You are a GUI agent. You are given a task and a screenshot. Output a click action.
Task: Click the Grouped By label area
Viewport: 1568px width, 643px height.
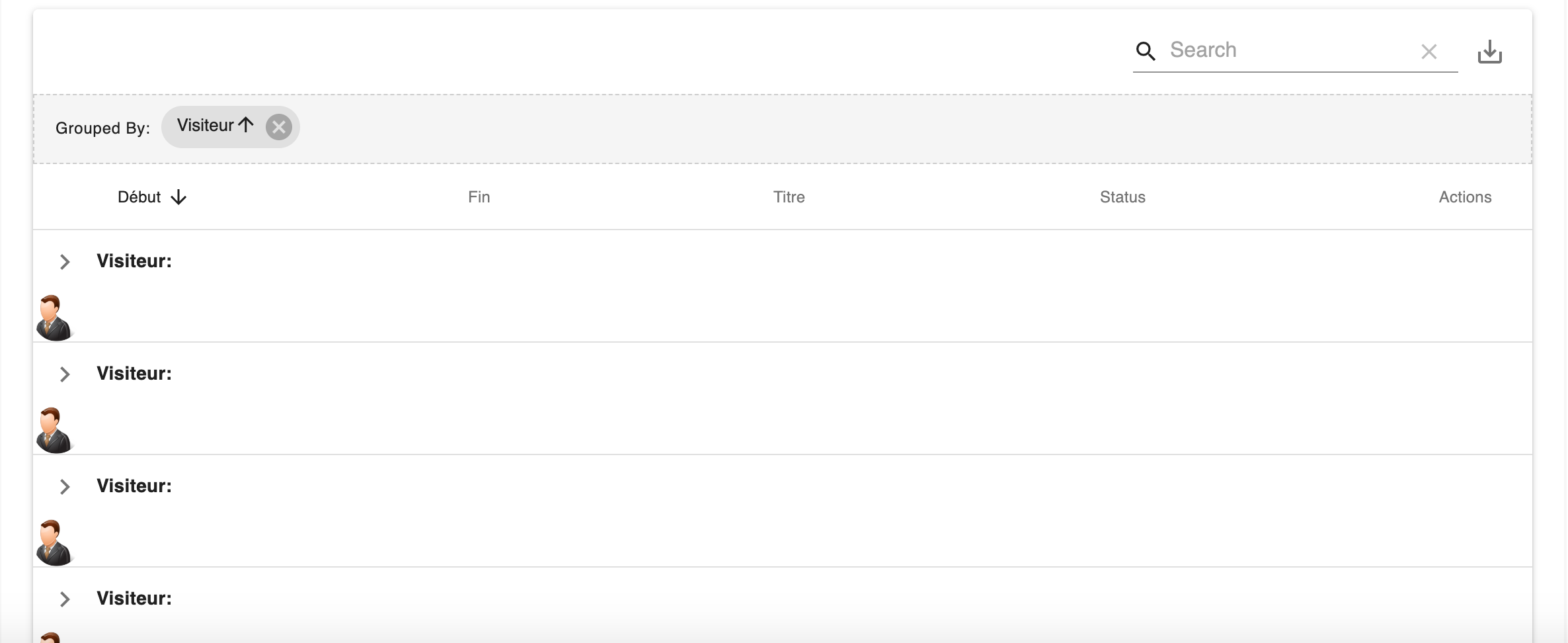[x=103, y=128]
